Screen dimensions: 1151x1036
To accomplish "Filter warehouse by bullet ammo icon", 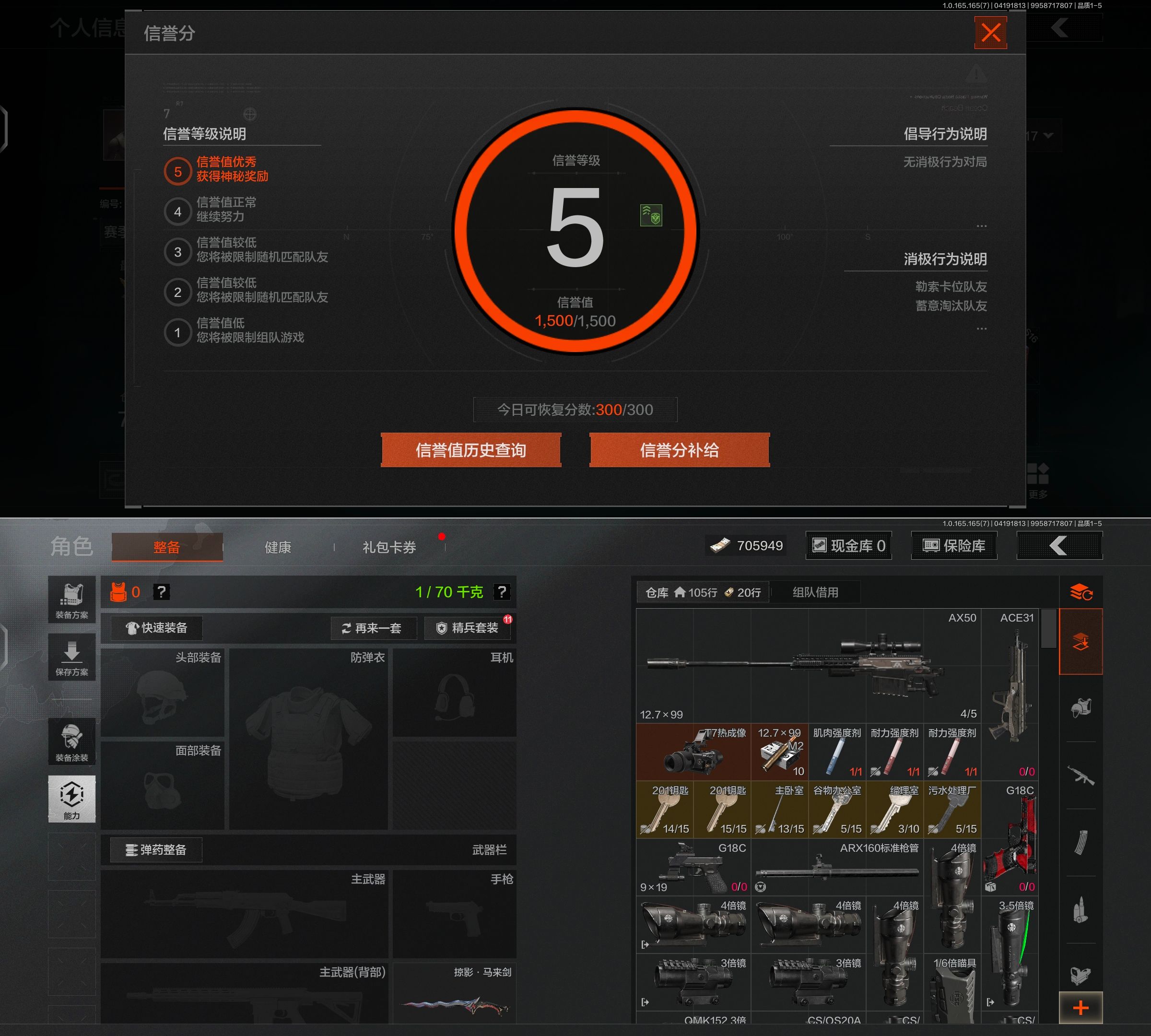I will [1081, 910].
